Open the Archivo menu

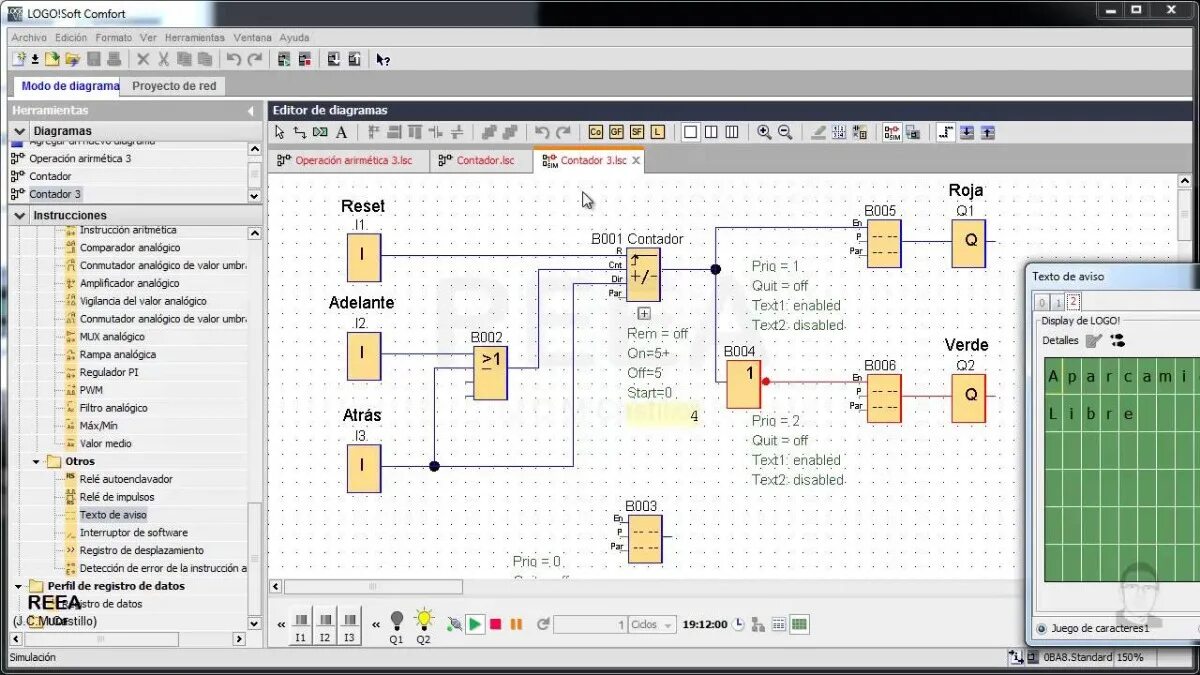29,37
